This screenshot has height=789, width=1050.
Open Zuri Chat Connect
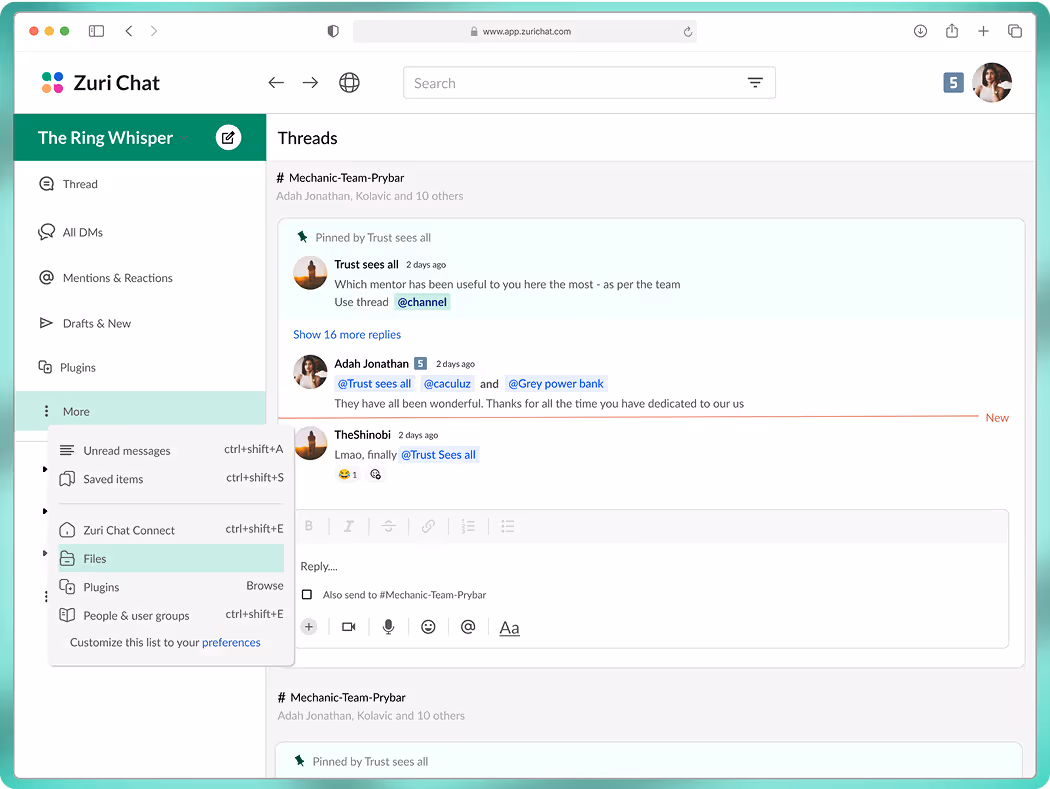click(x=171, y=530)
